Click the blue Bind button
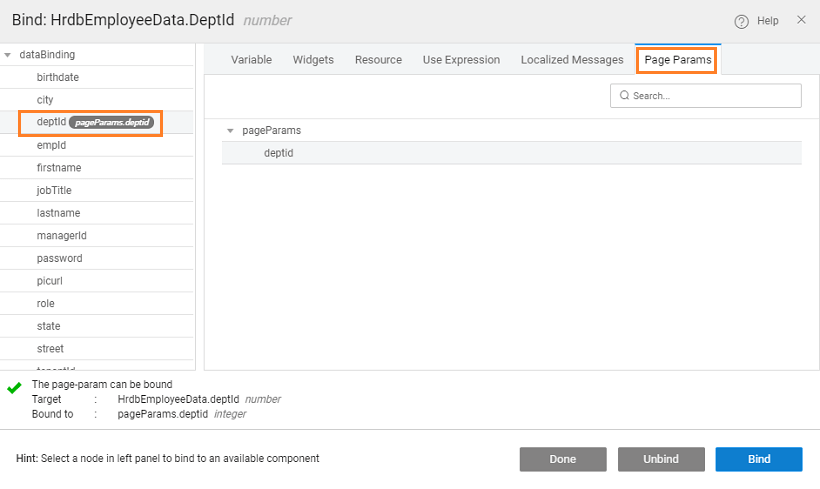The height and width of the screenshot is (489, 820). pyautogui.click(x=758, y=459)
